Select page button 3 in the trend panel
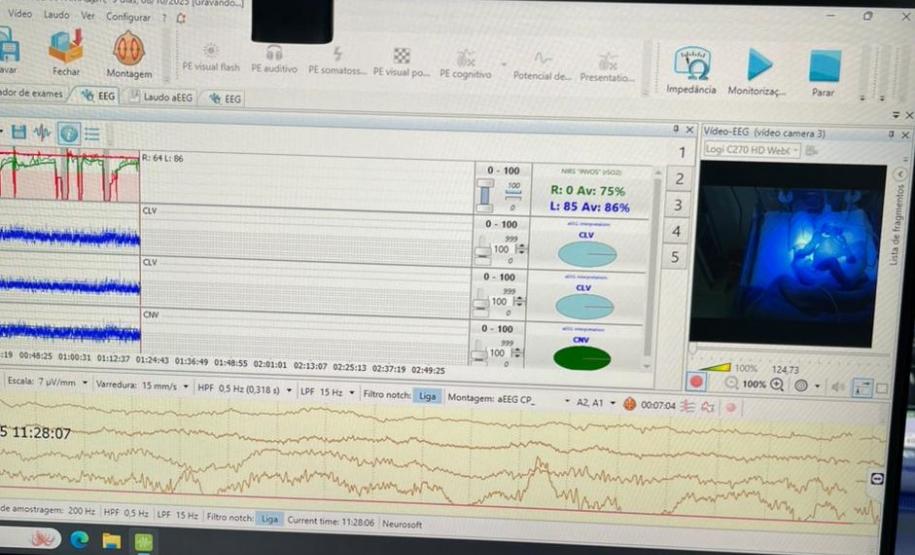This screenshot has height=555, width=915. click(678, 205)
